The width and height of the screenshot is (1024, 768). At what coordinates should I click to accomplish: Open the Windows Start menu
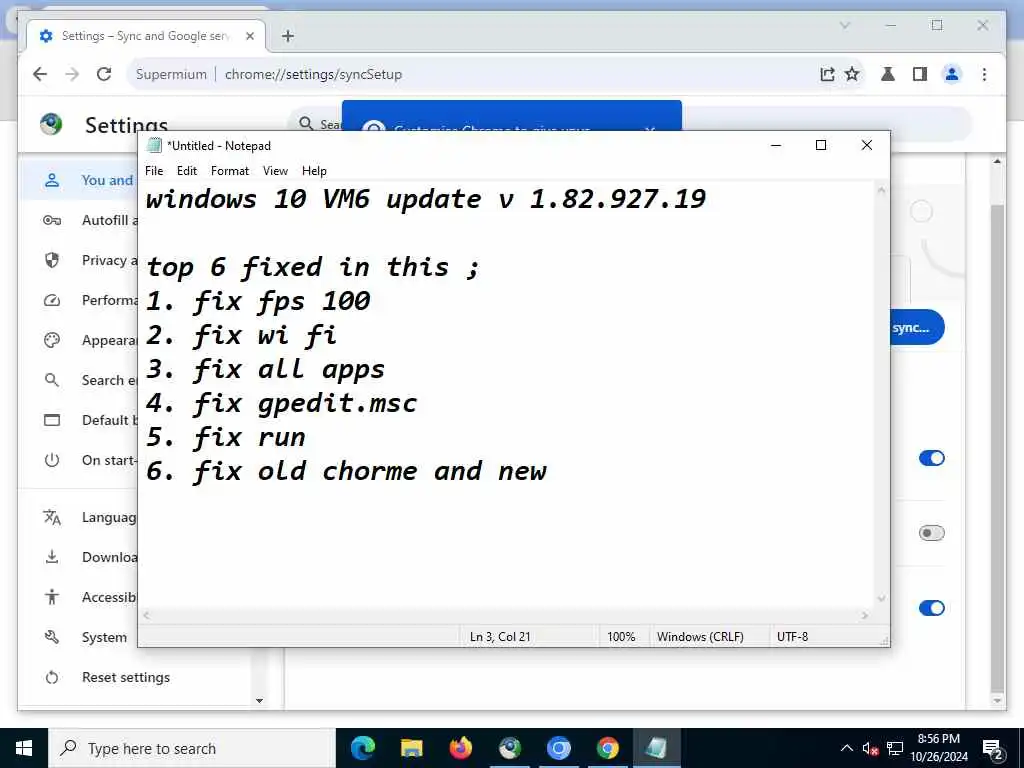click(x=24, y=748)
